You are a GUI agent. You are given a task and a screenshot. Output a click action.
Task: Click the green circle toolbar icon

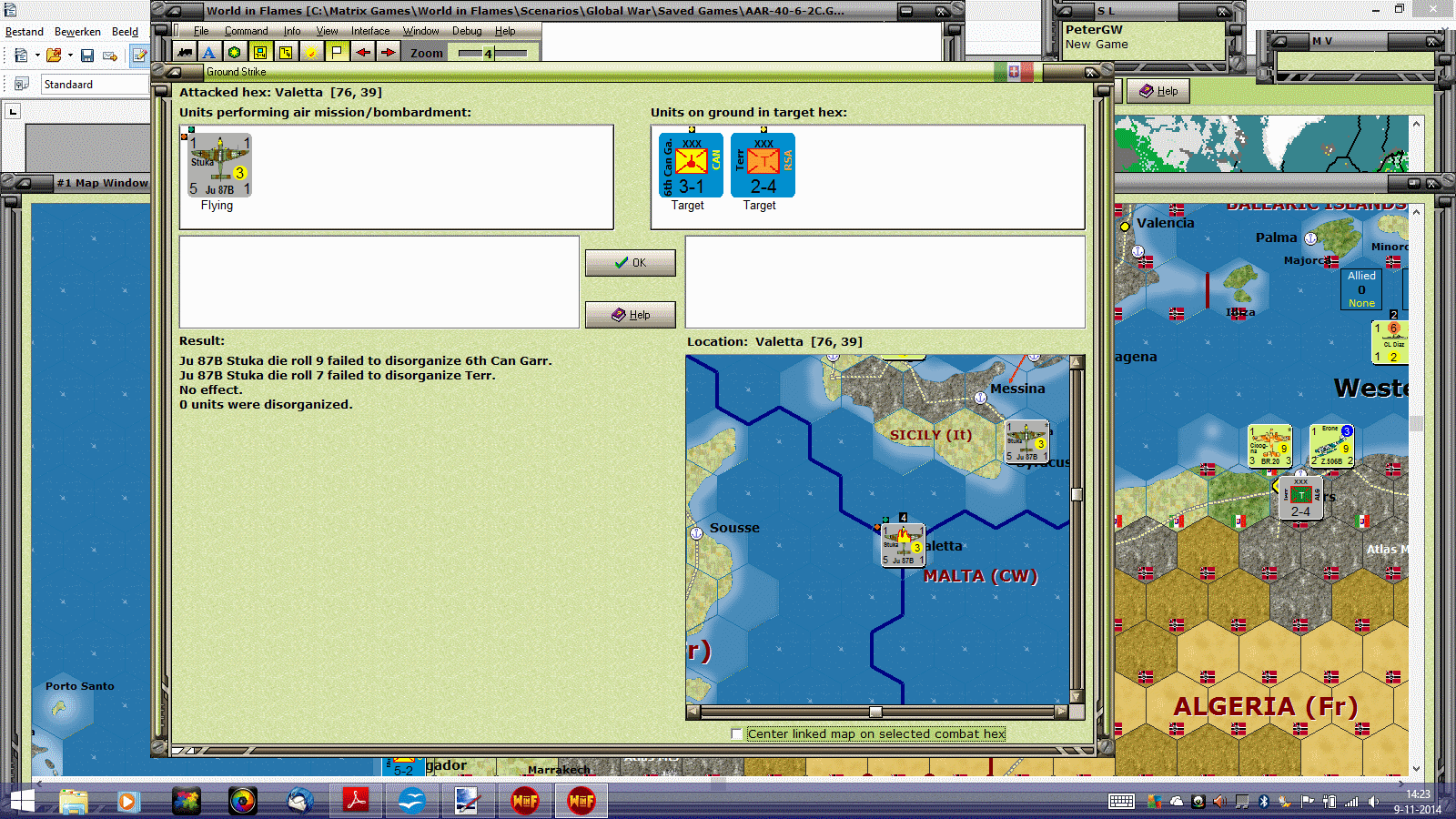234,53
